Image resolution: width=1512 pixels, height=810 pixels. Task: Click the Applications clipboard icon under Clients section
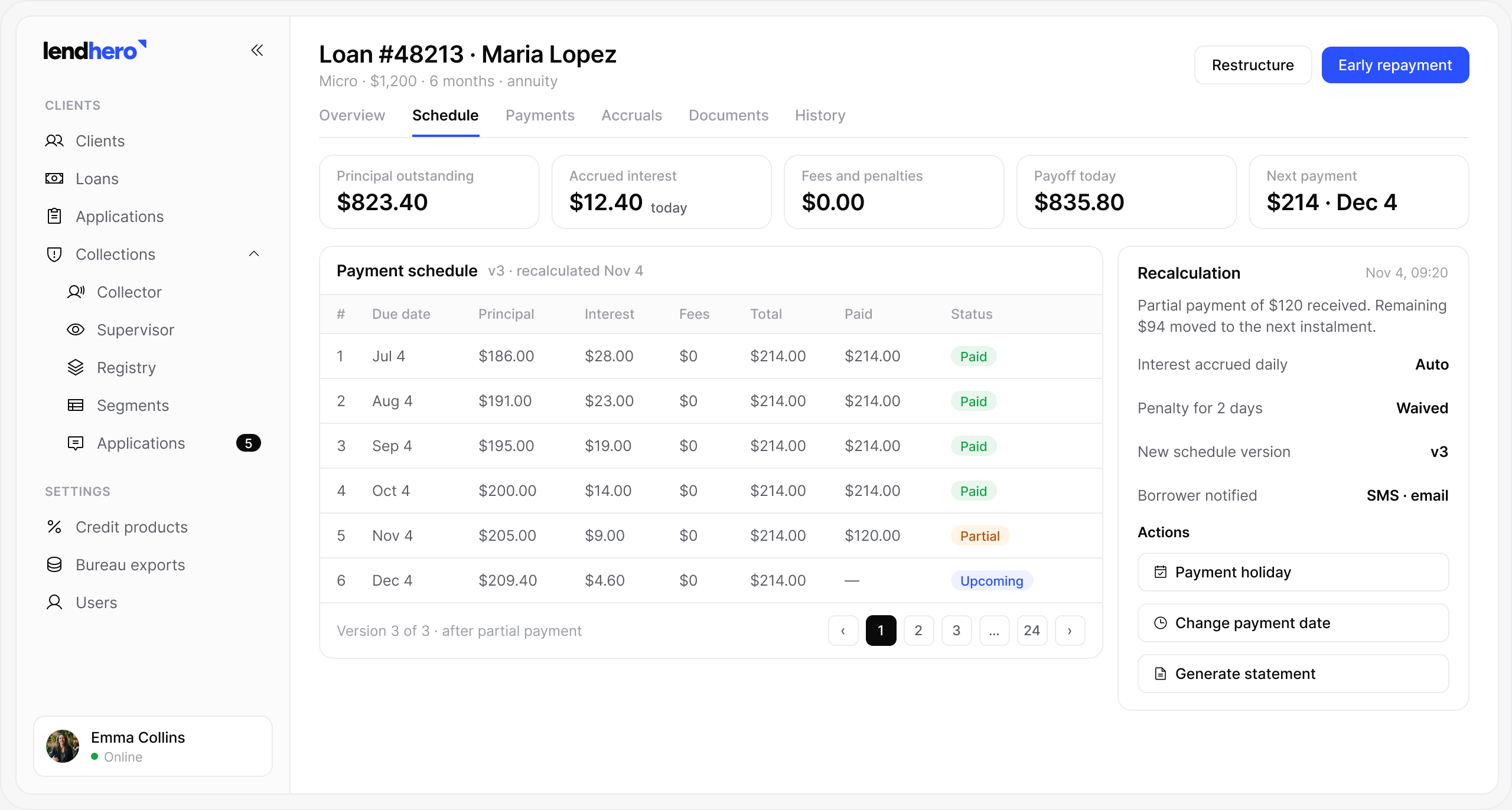(x=54, y=217)
